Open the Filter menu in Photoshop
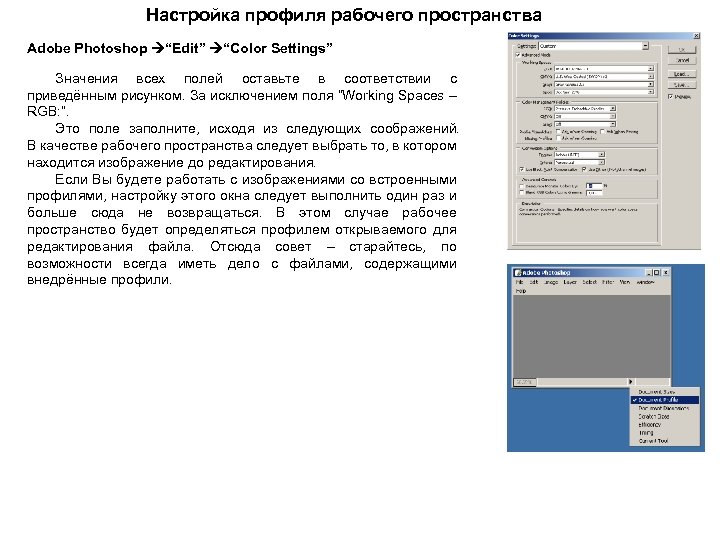This screenshot has height=540, width=720. click(608, 282)
